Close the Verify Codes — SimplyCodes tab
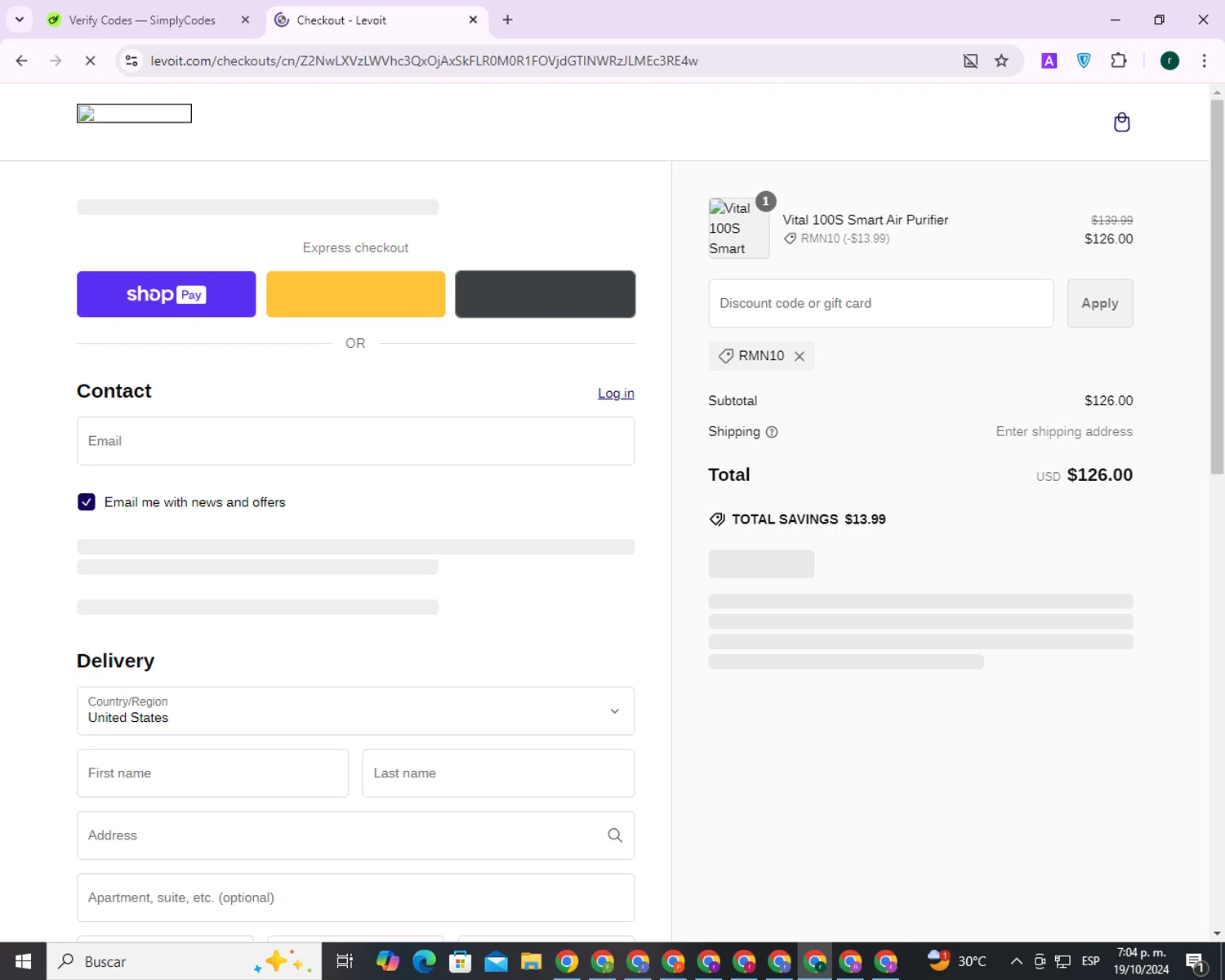1225x980 pixels. pos(245,20)
